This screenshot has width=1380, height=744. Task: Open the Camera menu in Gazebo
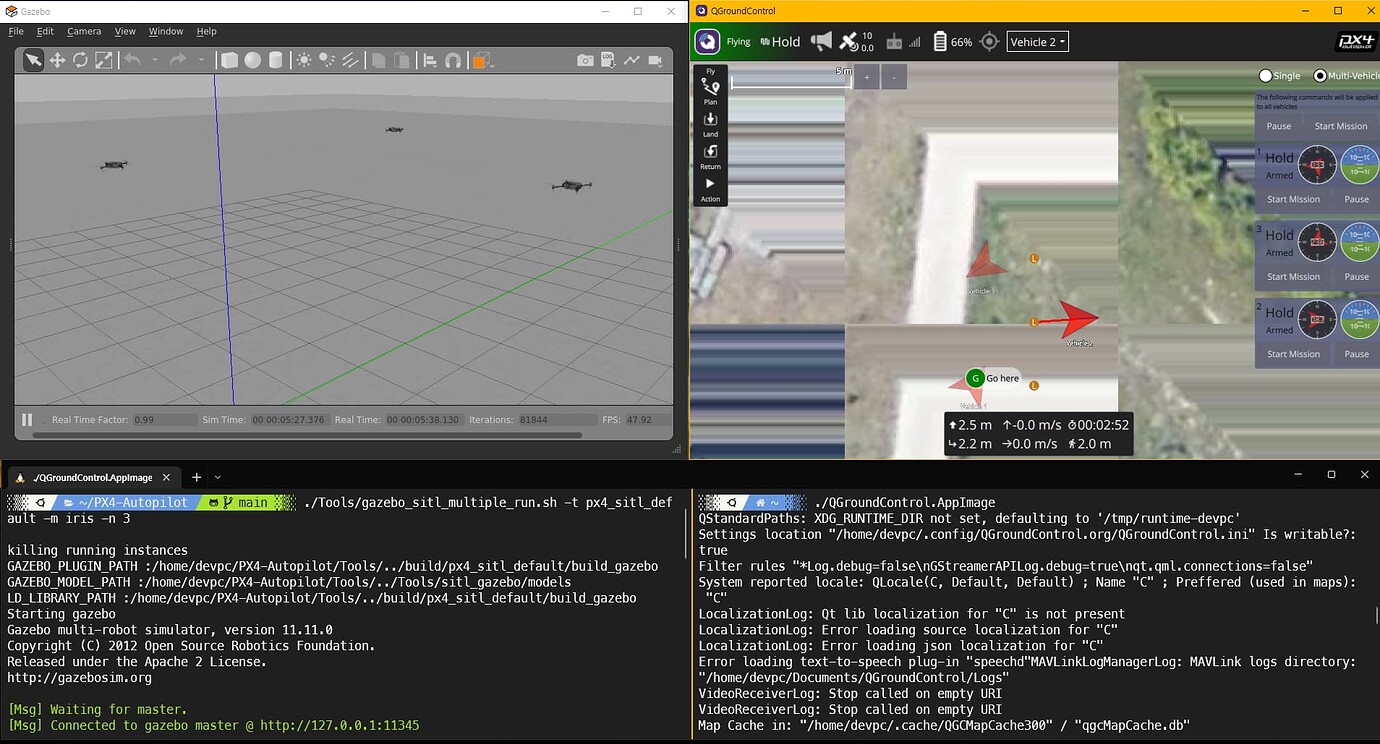[84, 31]
